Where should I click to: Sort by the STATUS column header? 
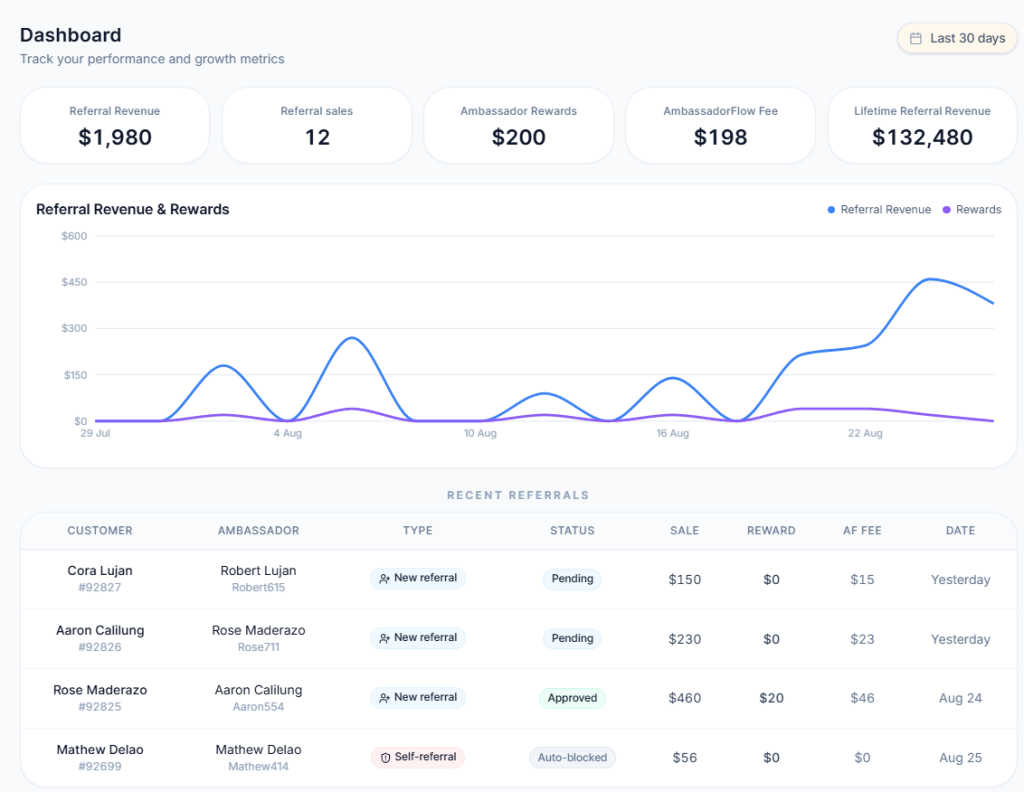pos(572,531)
